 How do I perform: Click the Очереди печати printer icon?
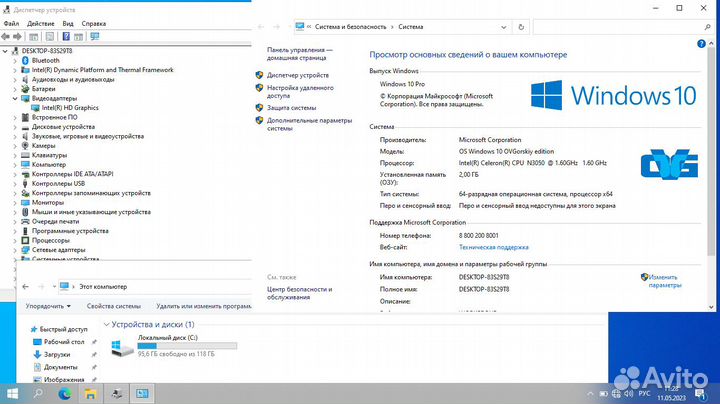[x=25, y=221]
